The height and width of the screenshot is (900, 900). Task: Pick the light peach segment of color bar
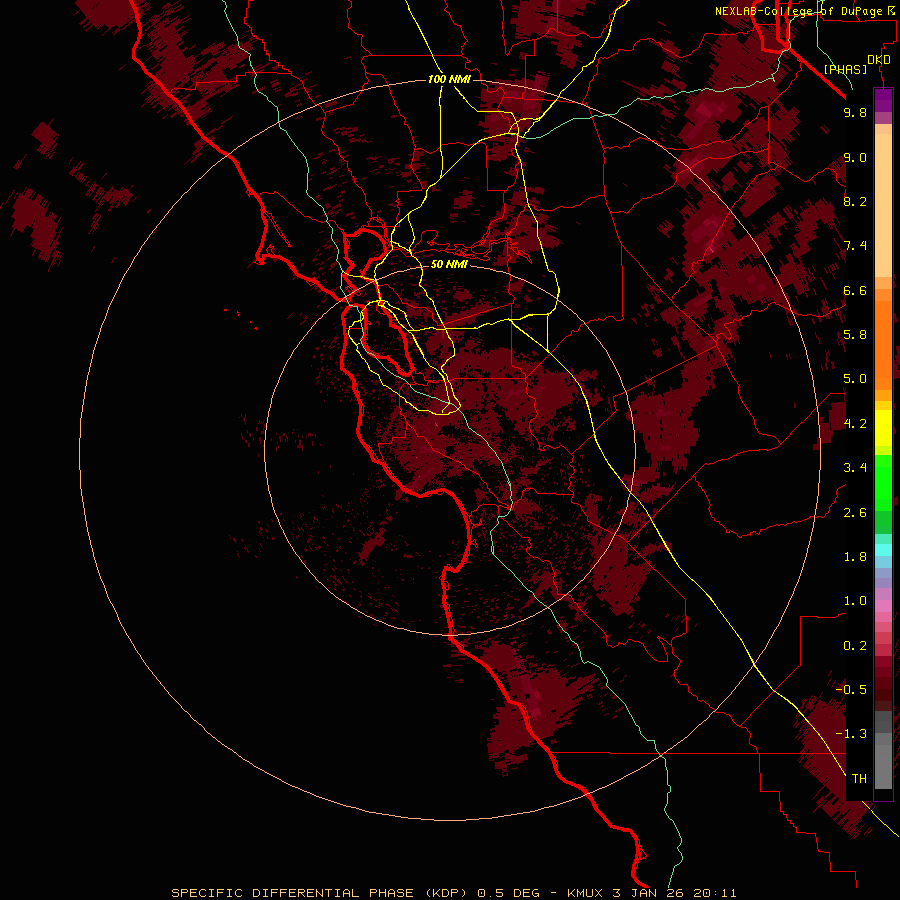click(x=883, y=205)
